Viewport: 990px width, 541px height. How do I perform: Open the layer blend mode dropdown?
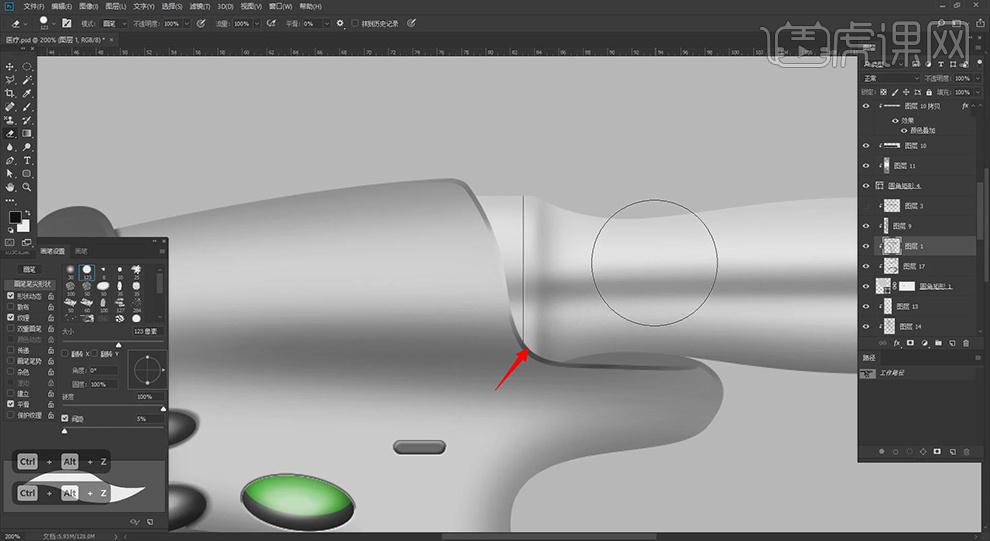[890, 78]
